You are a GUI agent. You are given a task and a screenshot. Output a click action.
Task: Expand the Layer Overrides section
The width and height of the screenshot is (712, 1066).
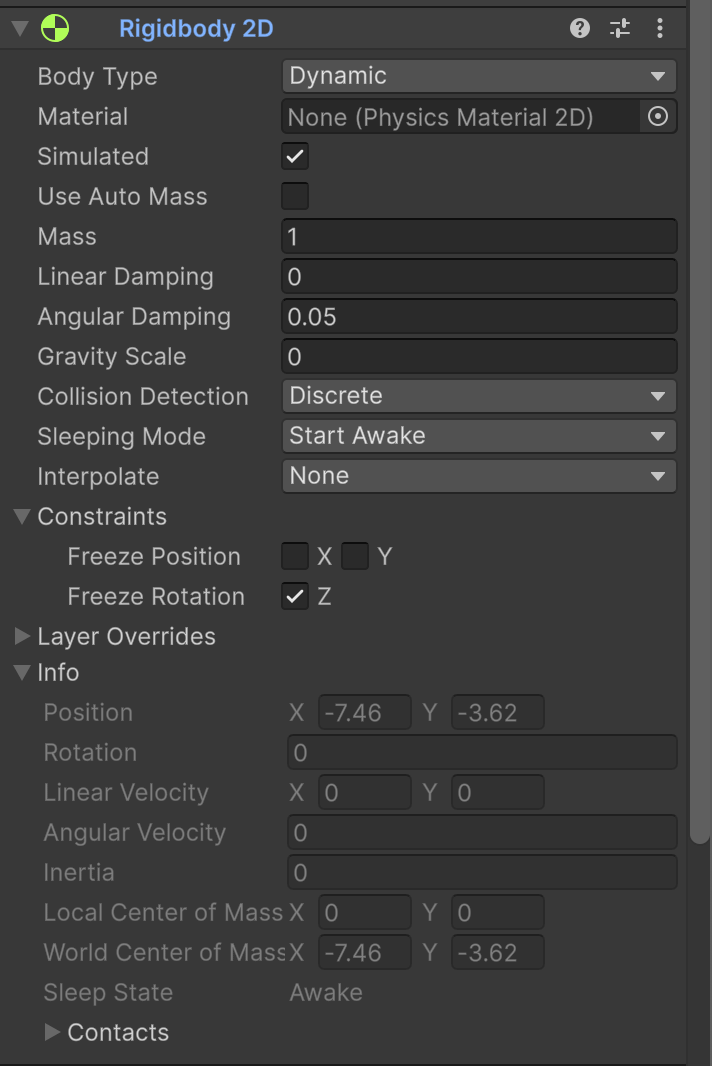point(22,636)
